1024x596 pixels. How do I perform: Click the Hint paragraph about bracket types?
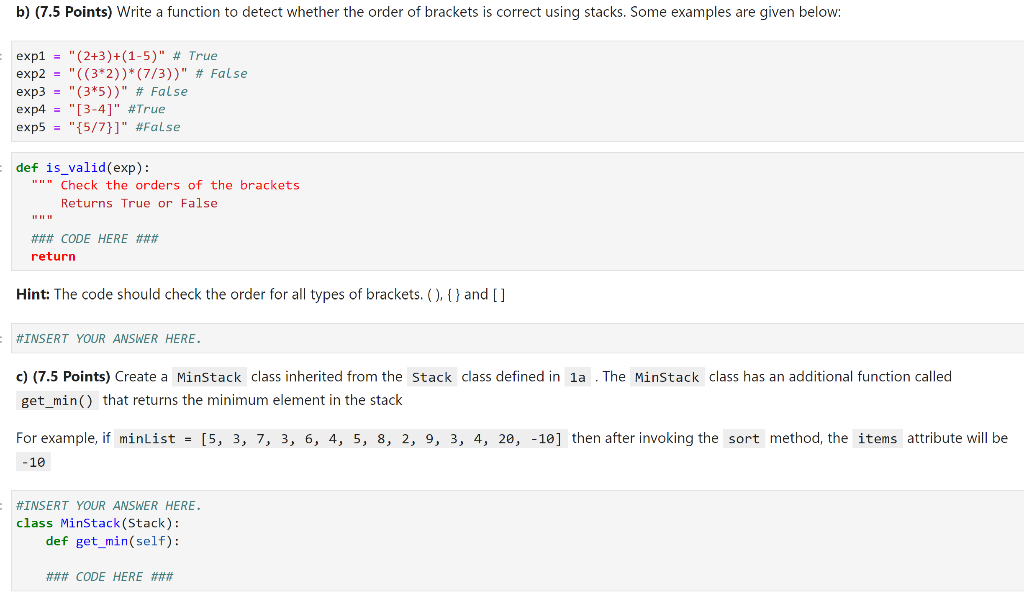coord(261,294)
